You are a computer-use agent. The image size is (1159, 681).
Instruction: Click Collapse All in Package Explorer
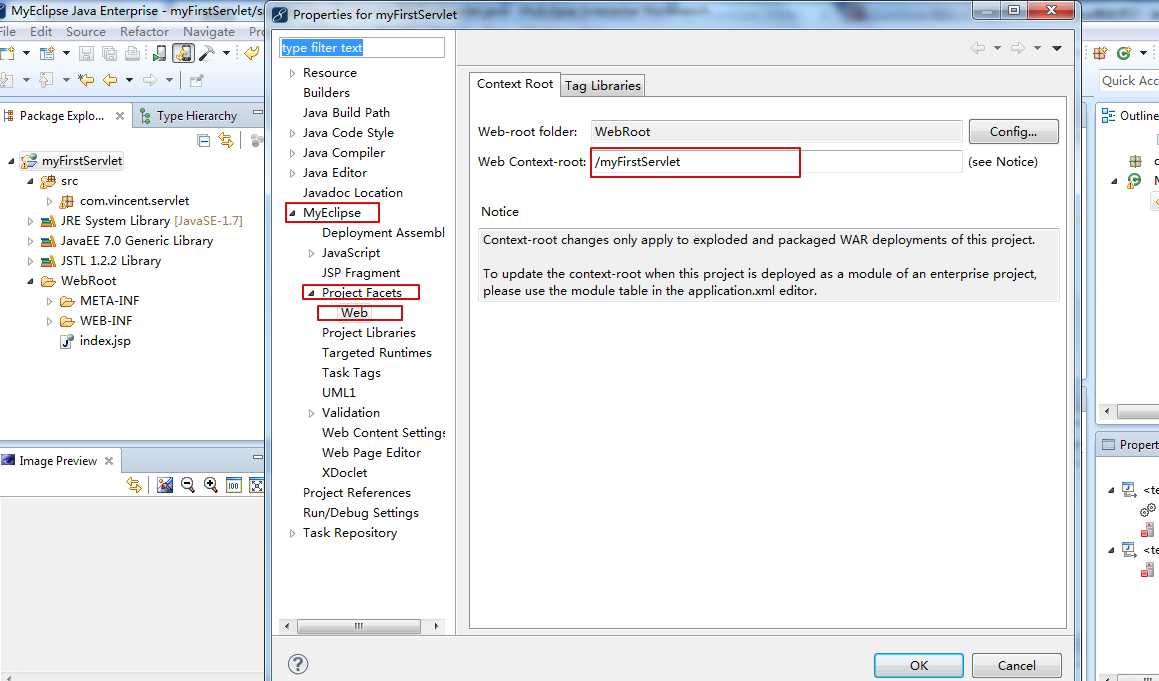(x=204, y=140)
